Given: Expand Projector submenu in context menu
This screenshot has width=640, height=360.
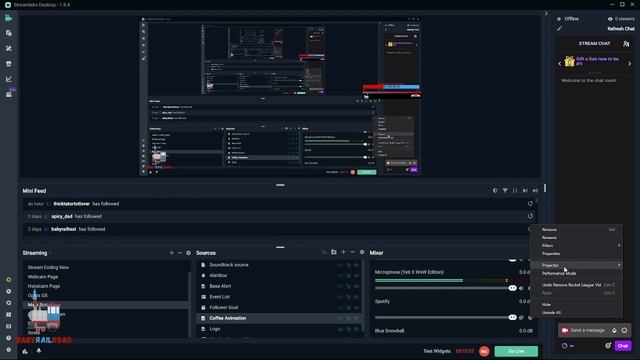Looking at the screenshot, I should (x=576, y=265).
